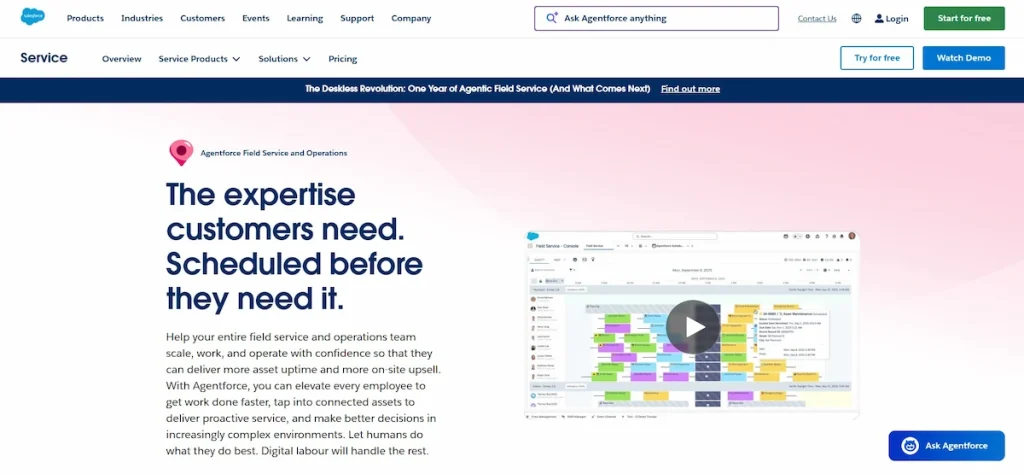1024x474 pixels.
Task: Open the Customers menu
Action: [x=202, y=18]
